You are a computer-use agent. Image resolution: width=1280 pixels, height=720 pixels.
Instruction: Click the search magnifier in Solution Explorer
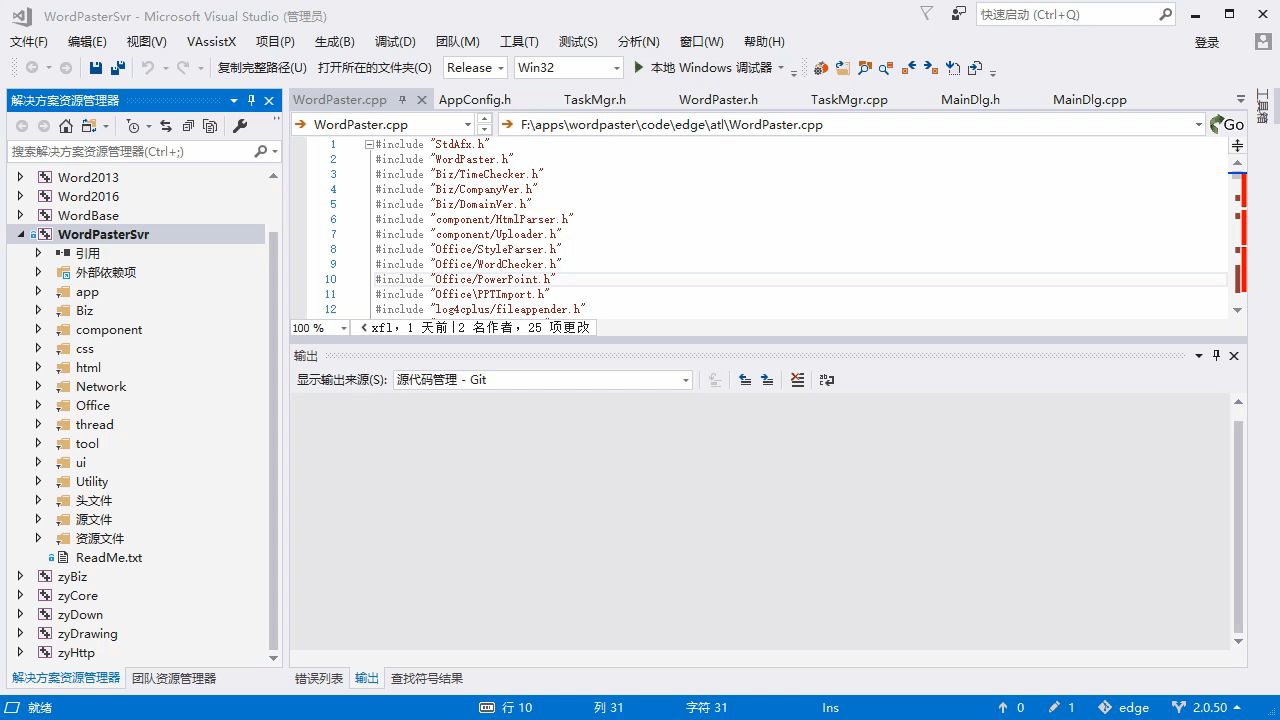[261, 151]
